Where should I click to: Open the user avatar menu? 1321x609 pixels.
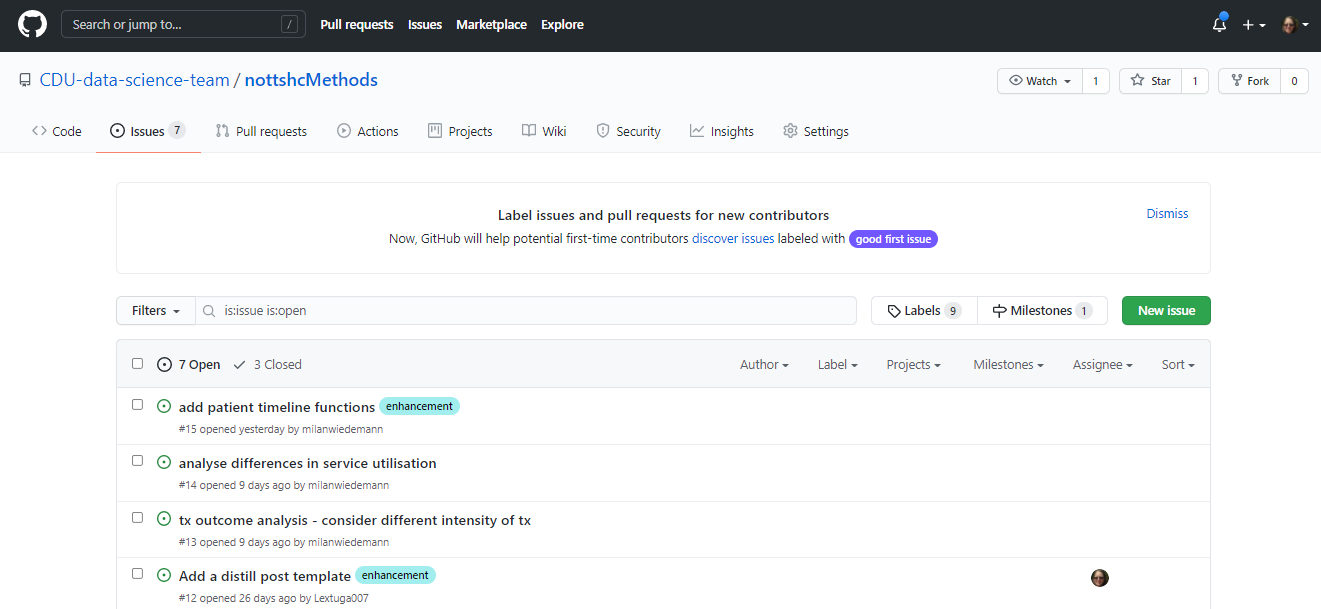point(1295,24)
